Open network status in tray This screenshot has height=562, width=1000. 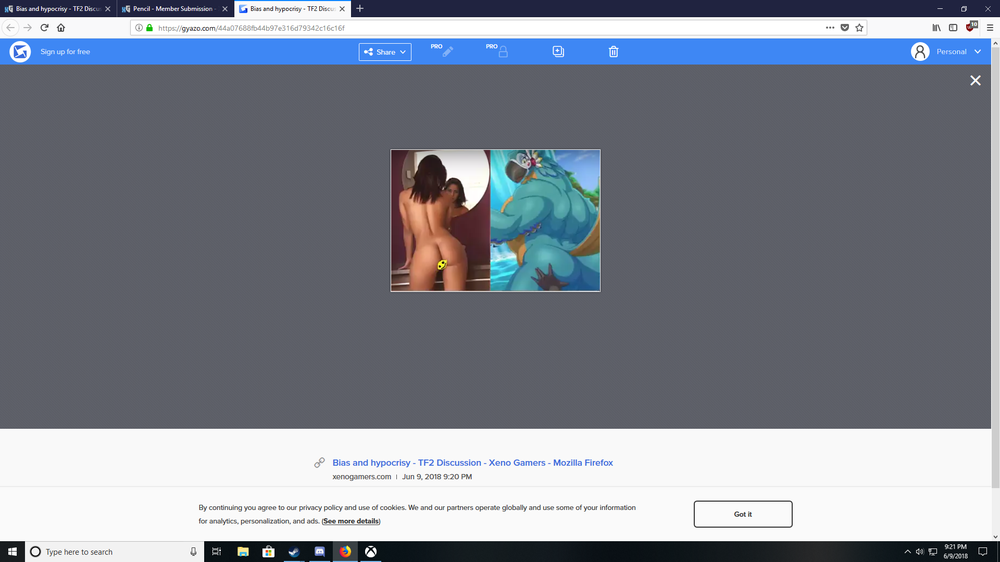point(933,552)
